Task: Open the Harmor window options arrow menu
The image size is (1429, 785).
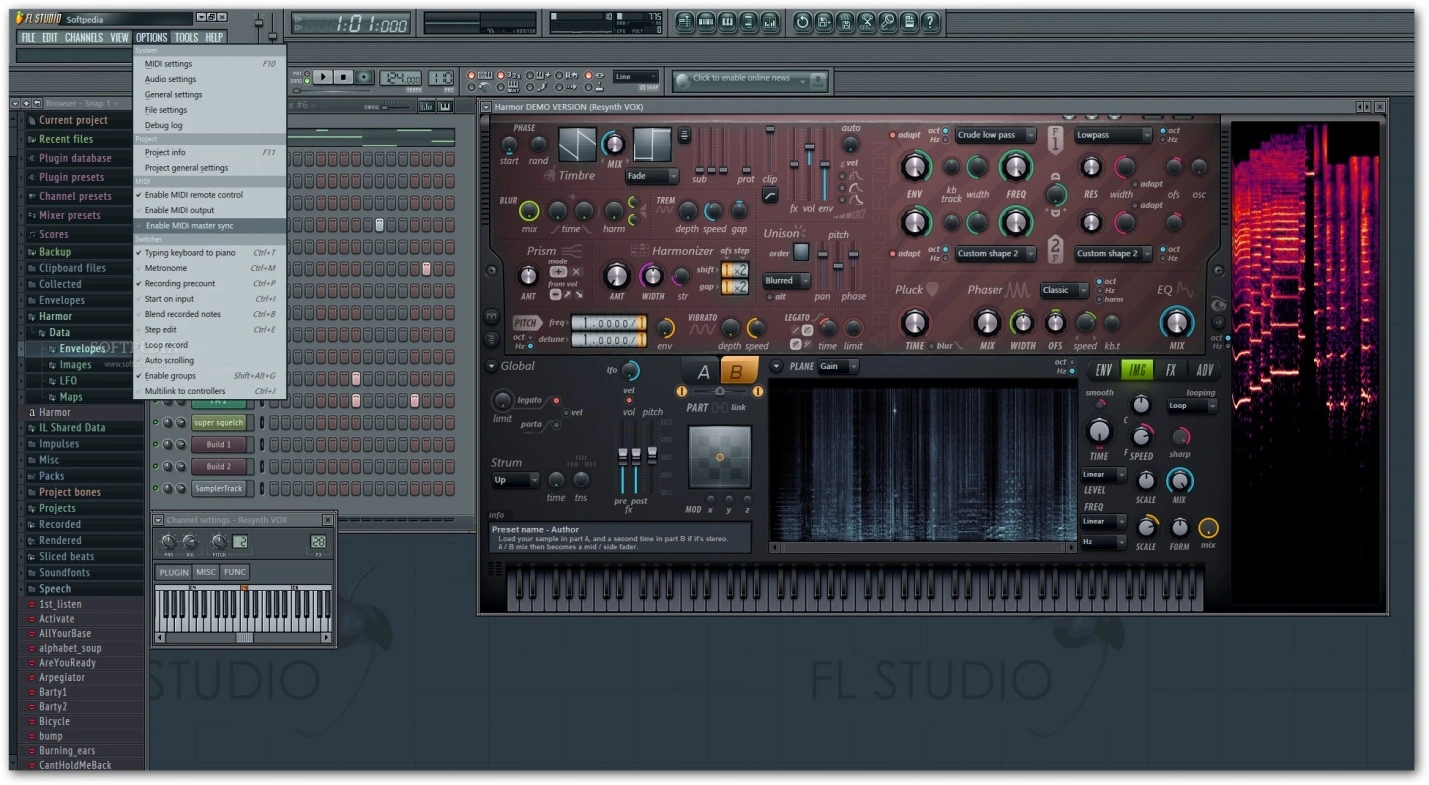Action: point(486,107)
